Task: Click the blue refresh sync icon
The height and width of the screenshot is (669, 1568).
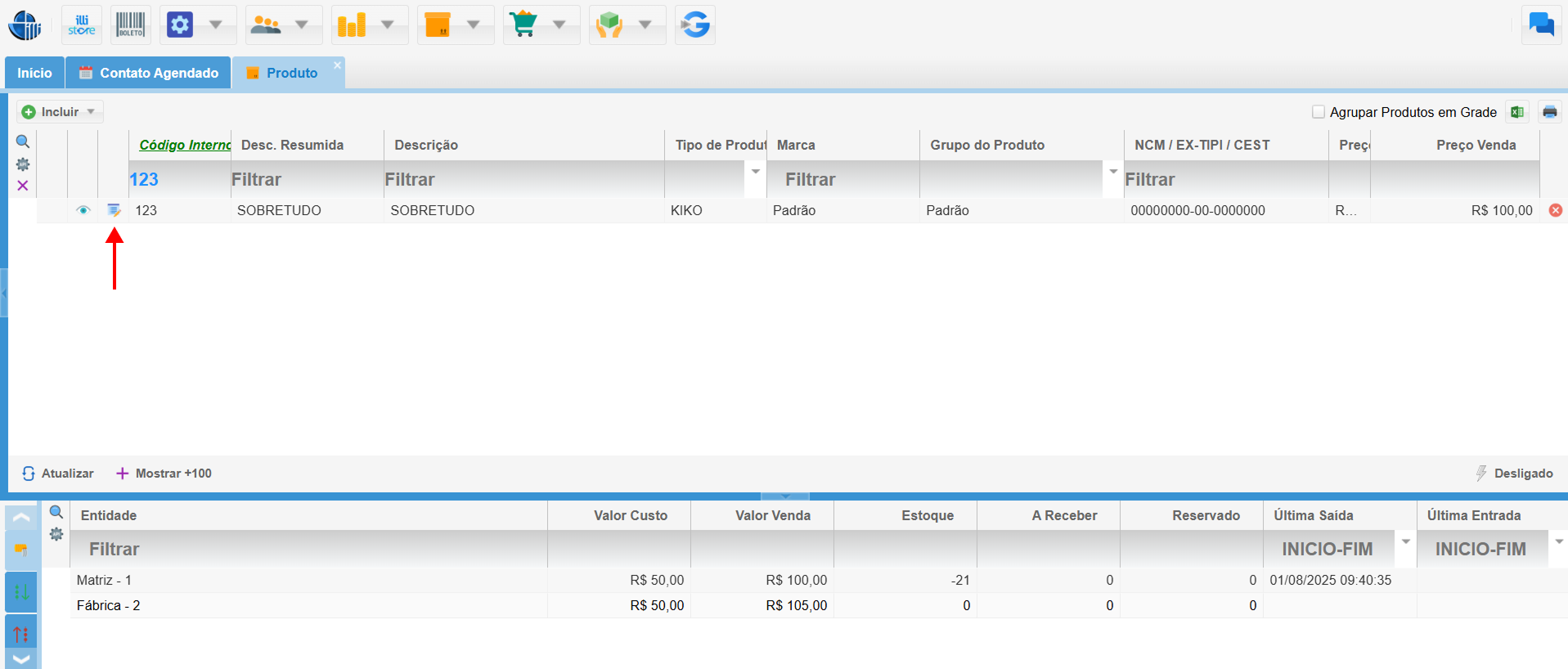Action: click(x=695, y=25)
